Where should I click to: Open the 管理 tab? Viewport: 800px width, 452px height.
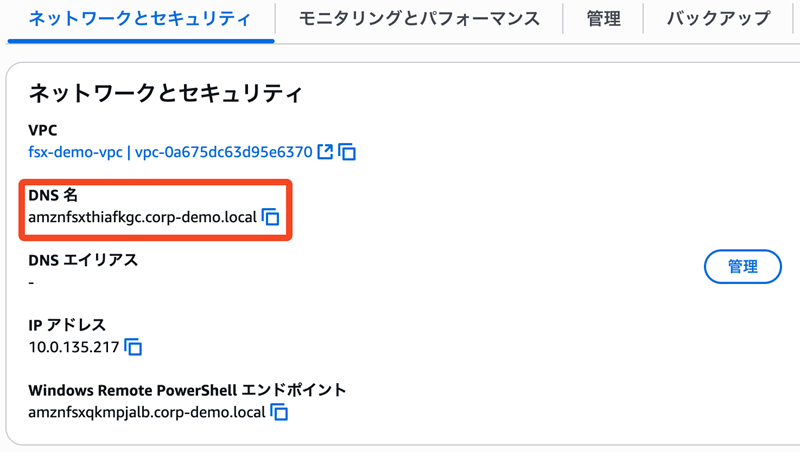point(604,18)
